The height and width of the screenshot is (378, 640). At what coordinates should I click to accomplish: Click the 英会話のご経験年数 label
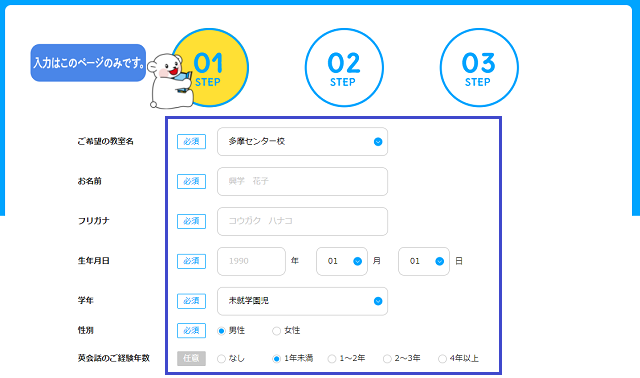click(114, 358)
